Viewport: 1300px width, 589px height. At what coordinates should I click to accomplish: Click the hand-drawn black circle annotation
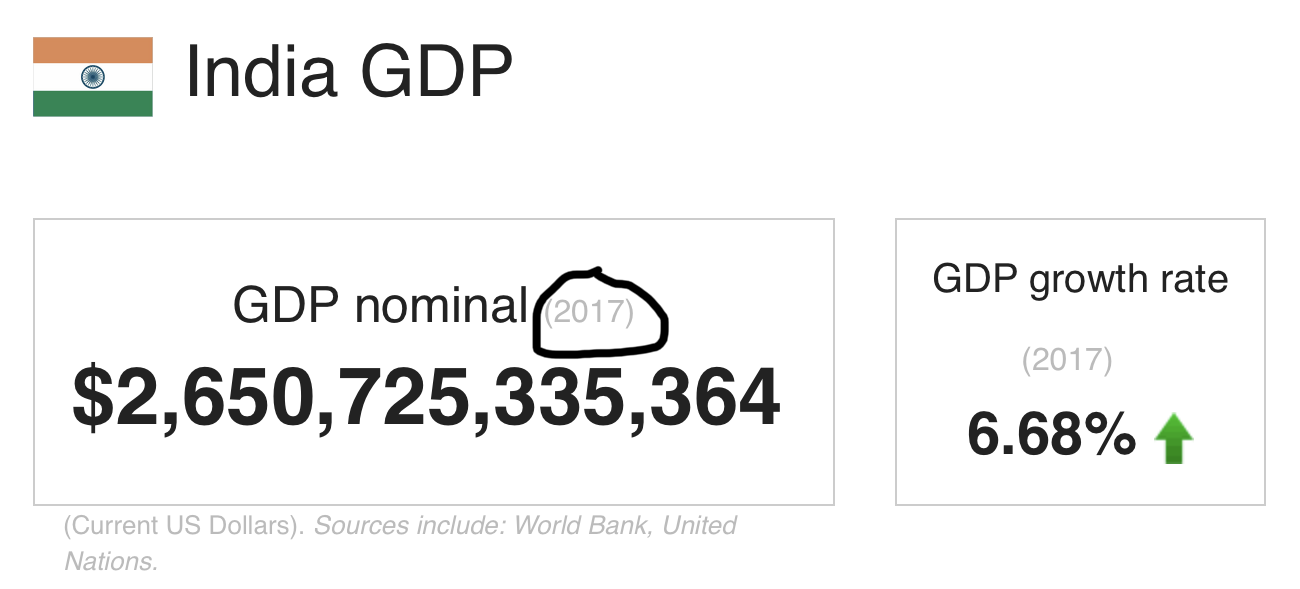[x=600, y=312]
